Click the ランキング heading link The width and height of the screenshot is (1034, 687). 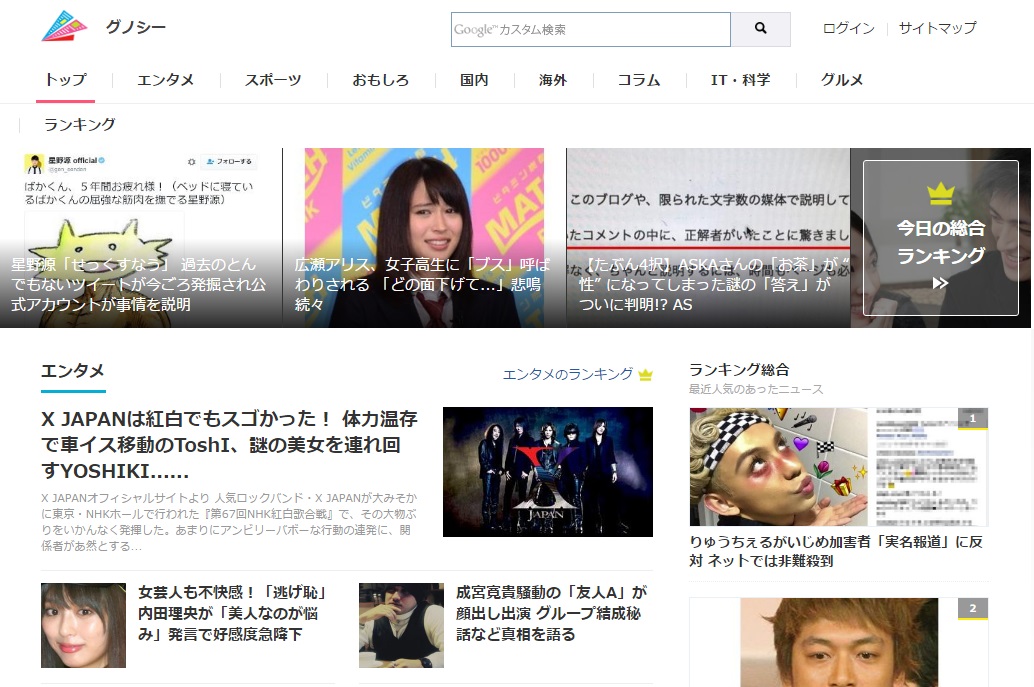[79, 125]
